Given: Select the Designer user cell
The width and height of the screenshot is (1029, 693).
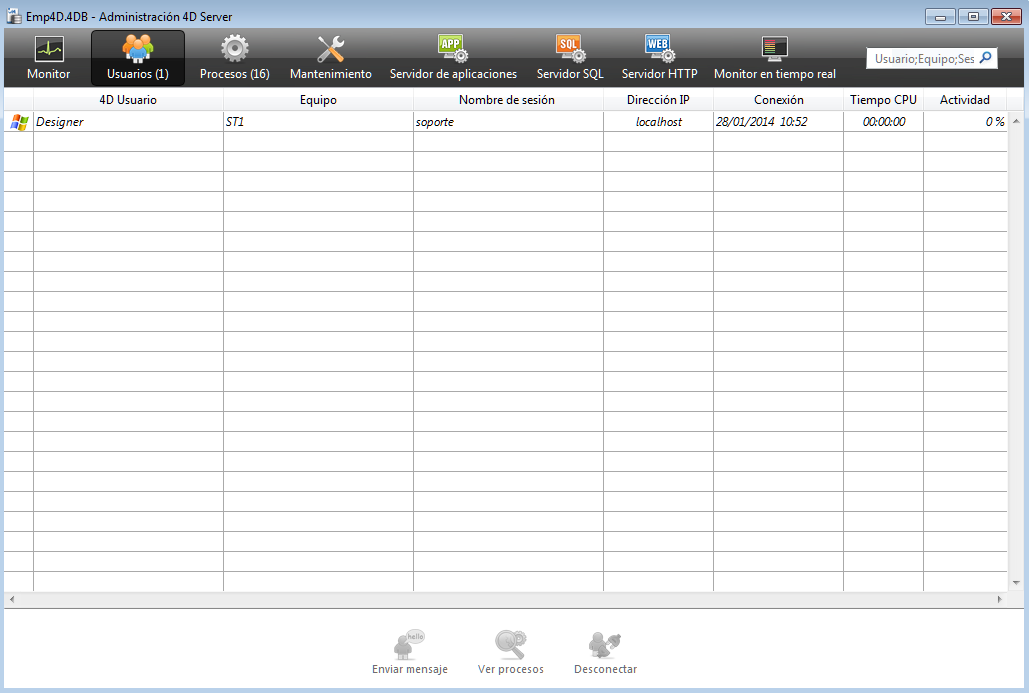Looking at the screenshot, I should point(128,121).
